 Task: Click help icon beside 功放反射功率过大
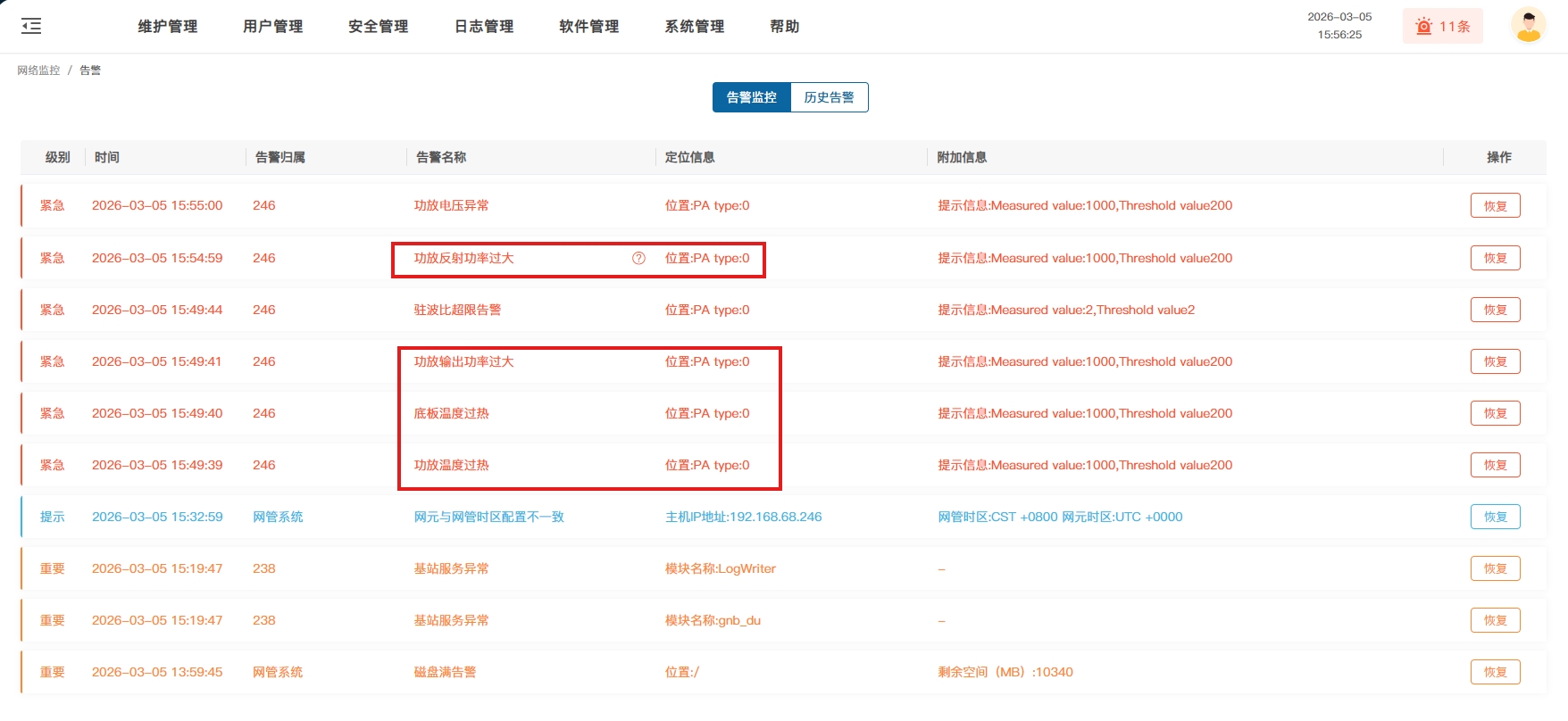click(x=638, y=258)
